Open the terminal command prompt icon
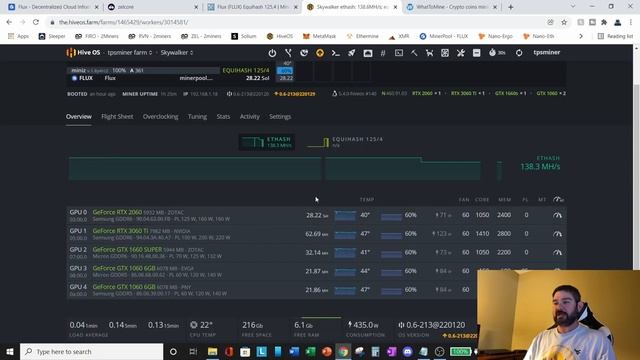This screenshot has height=360, width=640. 336,53
